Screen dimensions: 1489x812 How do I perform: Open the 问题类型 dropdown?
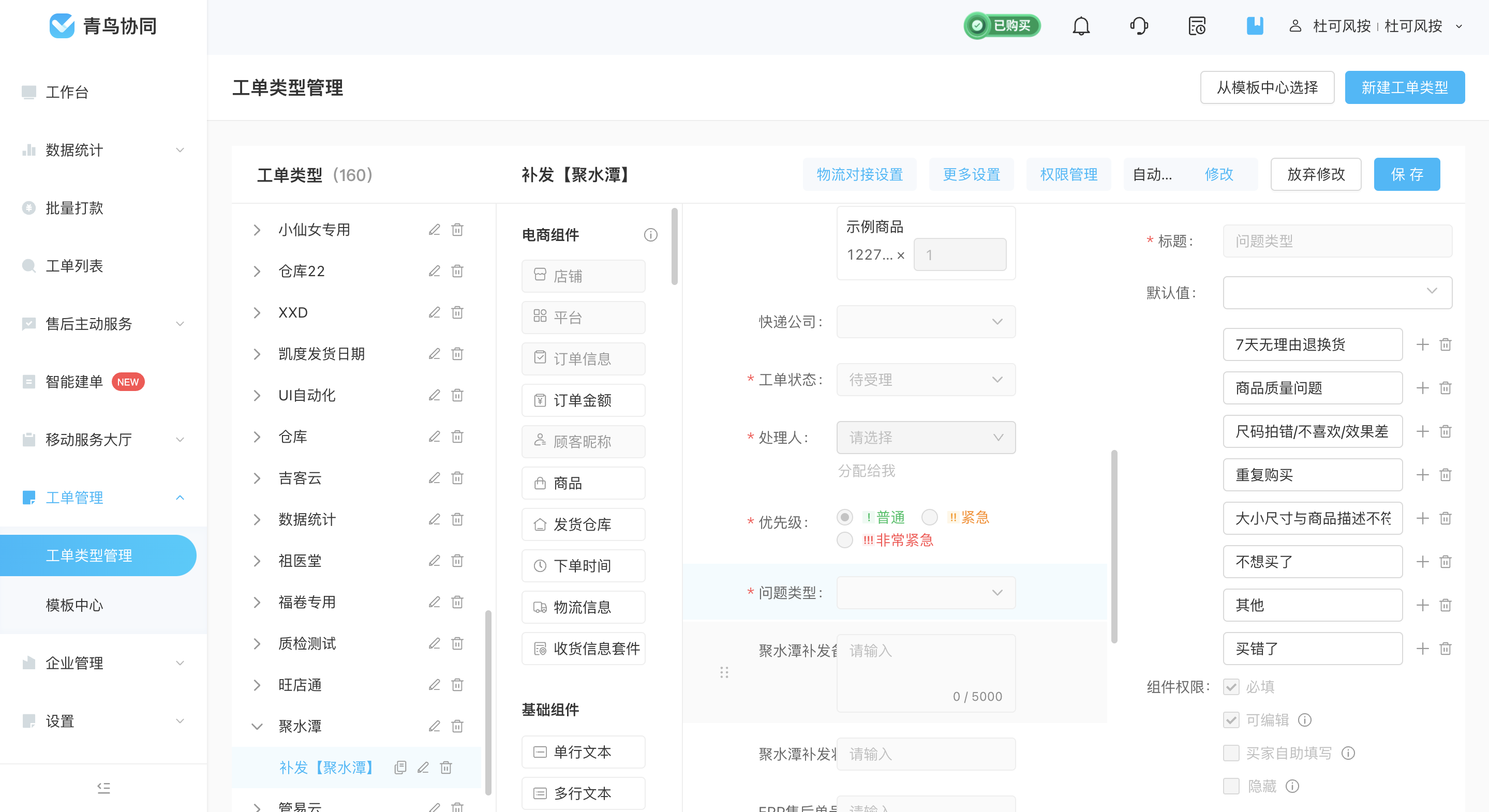pyautogui.click(x=926, y=592)
